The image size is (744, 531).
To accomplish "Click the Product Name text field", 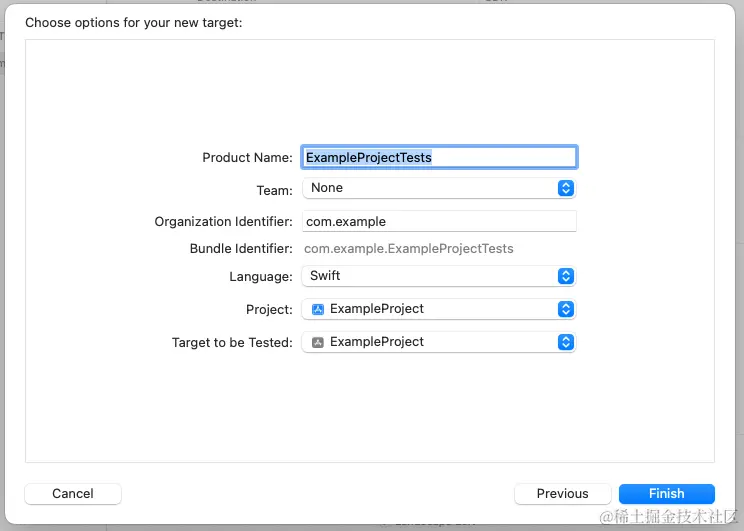I will click(439, 157).
